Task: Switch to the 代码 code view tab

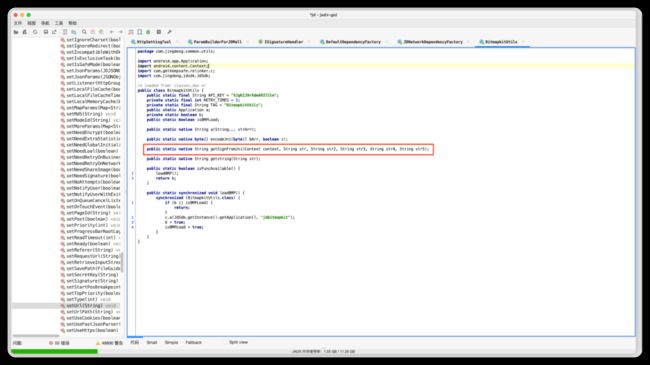Action: click(135, 343)
